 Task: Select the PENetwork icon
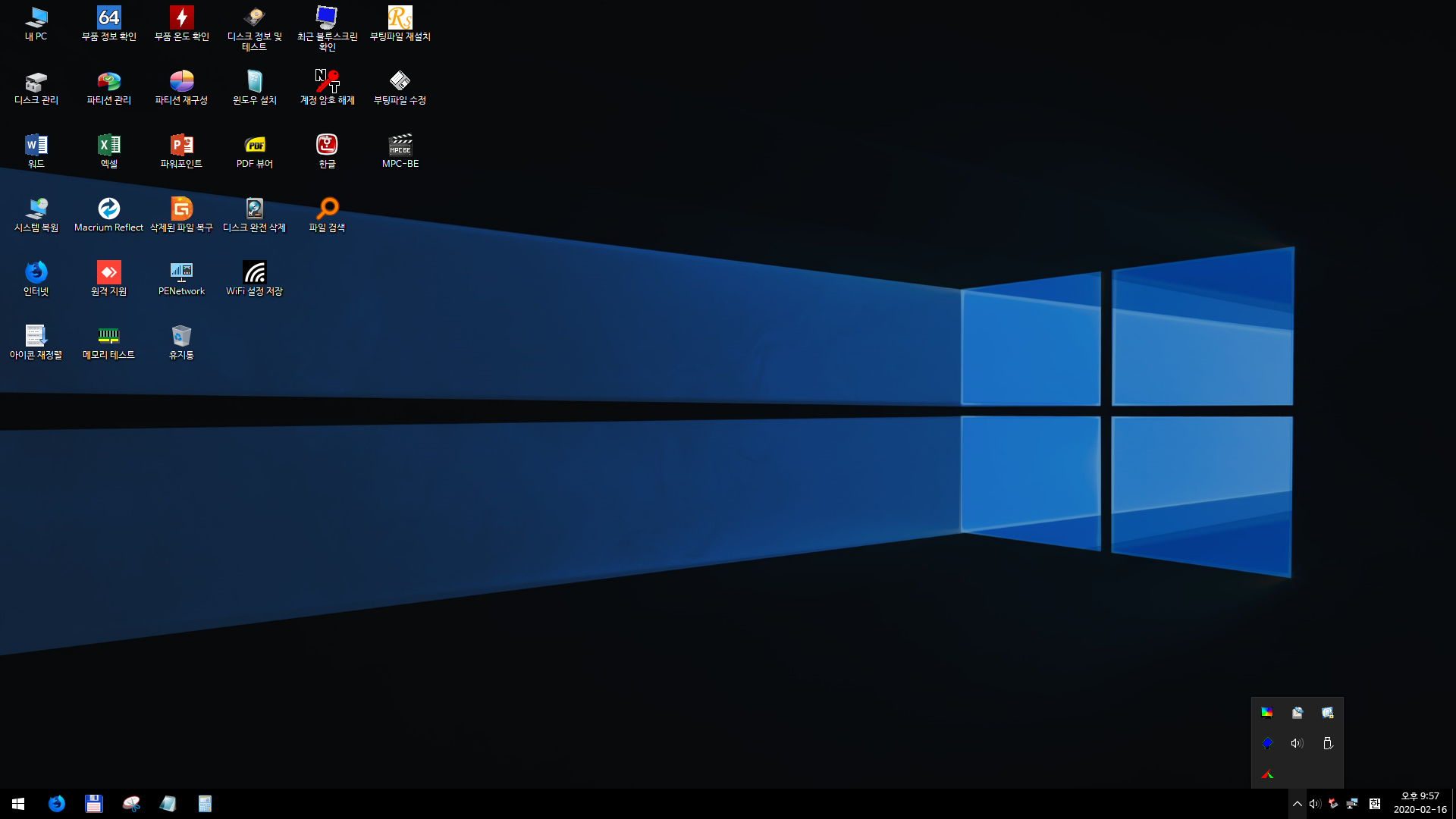pos(181,278)
